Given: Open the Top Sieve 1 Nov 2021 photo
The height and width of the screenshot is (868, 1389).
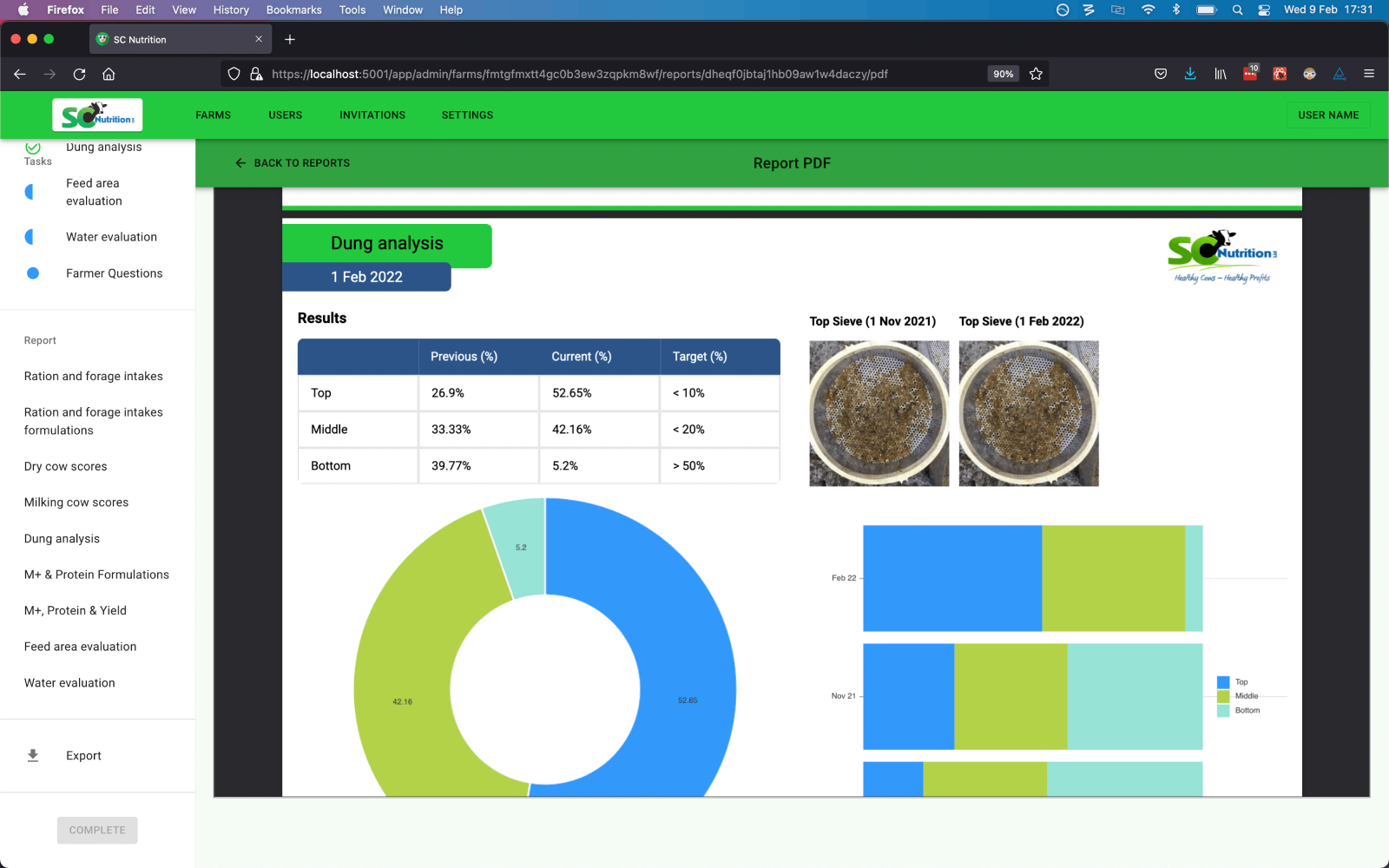Looking at the screenshot, I should (879, 413).
